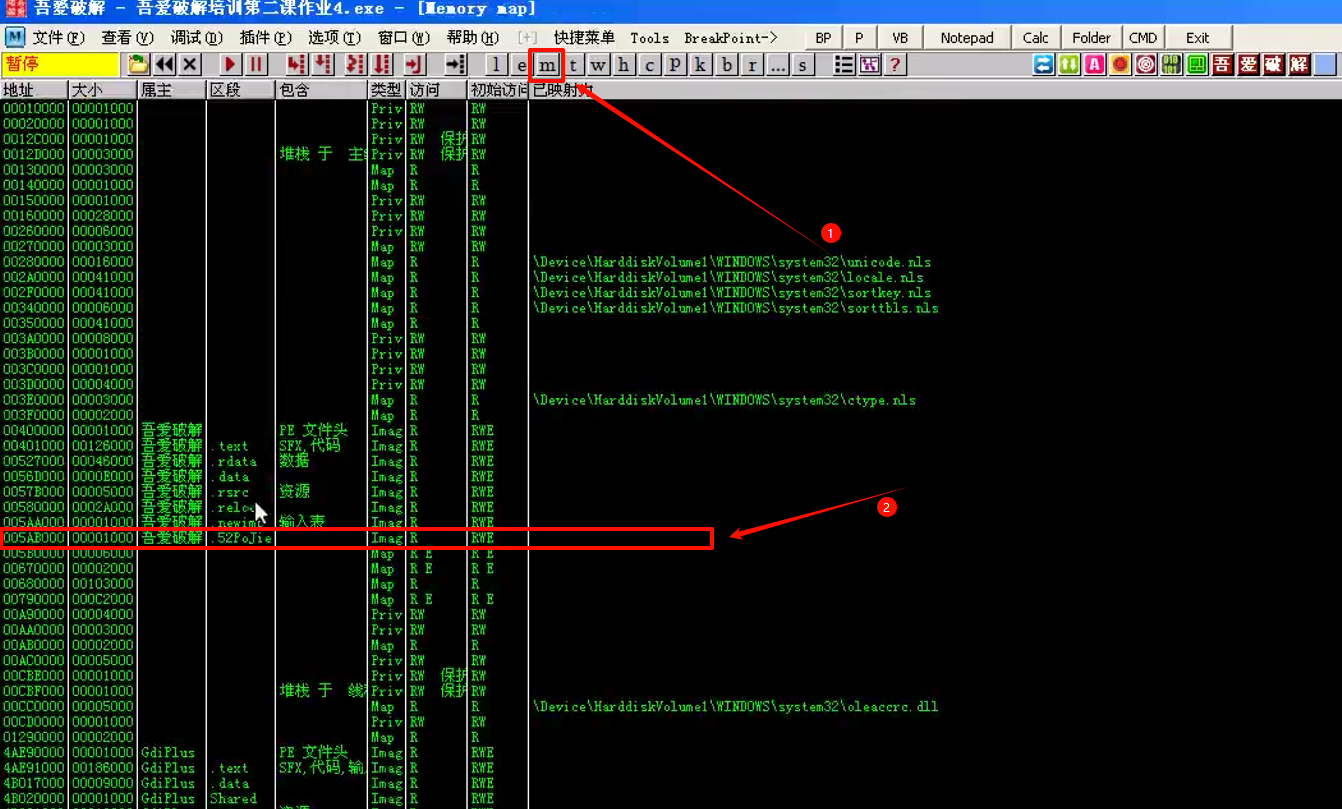The width and height of the screenshot is (1342, 809).
Task: Click the Exit button
Action: point(1197,38)
